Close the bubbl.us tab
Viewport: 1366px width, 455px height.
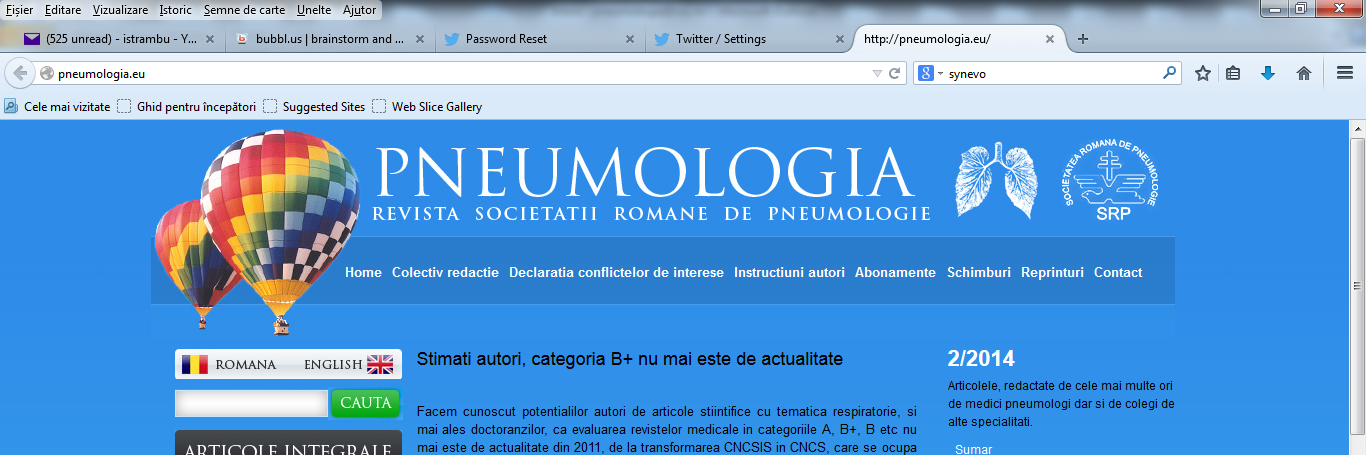[x=418, y=39]
